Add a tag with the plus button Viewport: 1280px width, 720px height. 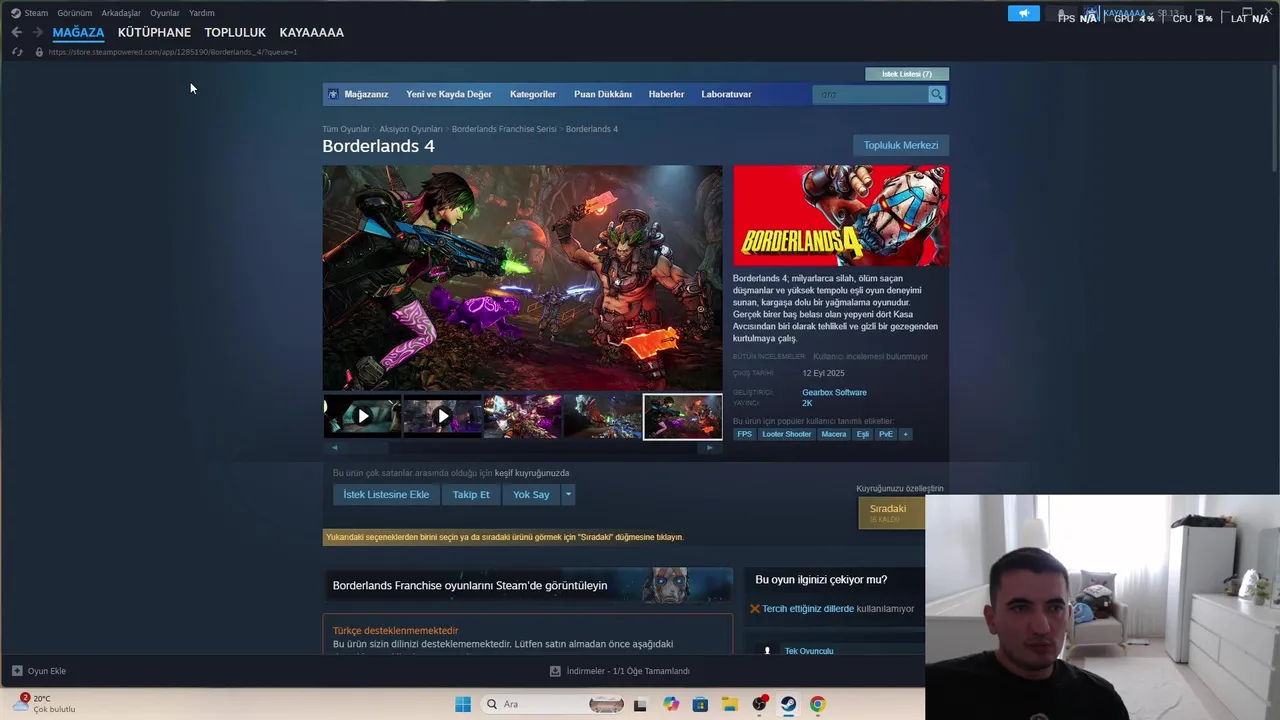[905, 434]
